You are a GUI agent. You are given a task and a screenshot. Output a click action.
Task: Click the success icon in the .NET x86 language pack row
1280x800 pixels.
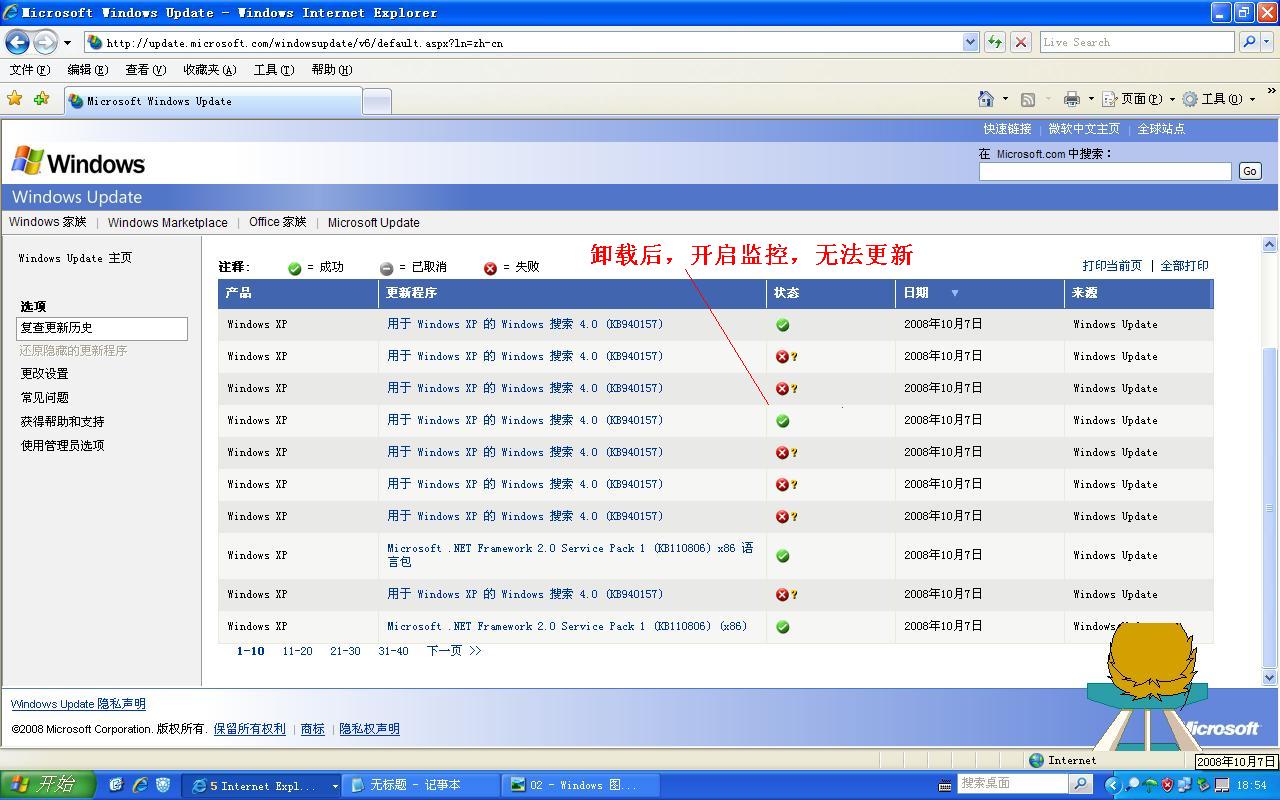tap(783, 556)
